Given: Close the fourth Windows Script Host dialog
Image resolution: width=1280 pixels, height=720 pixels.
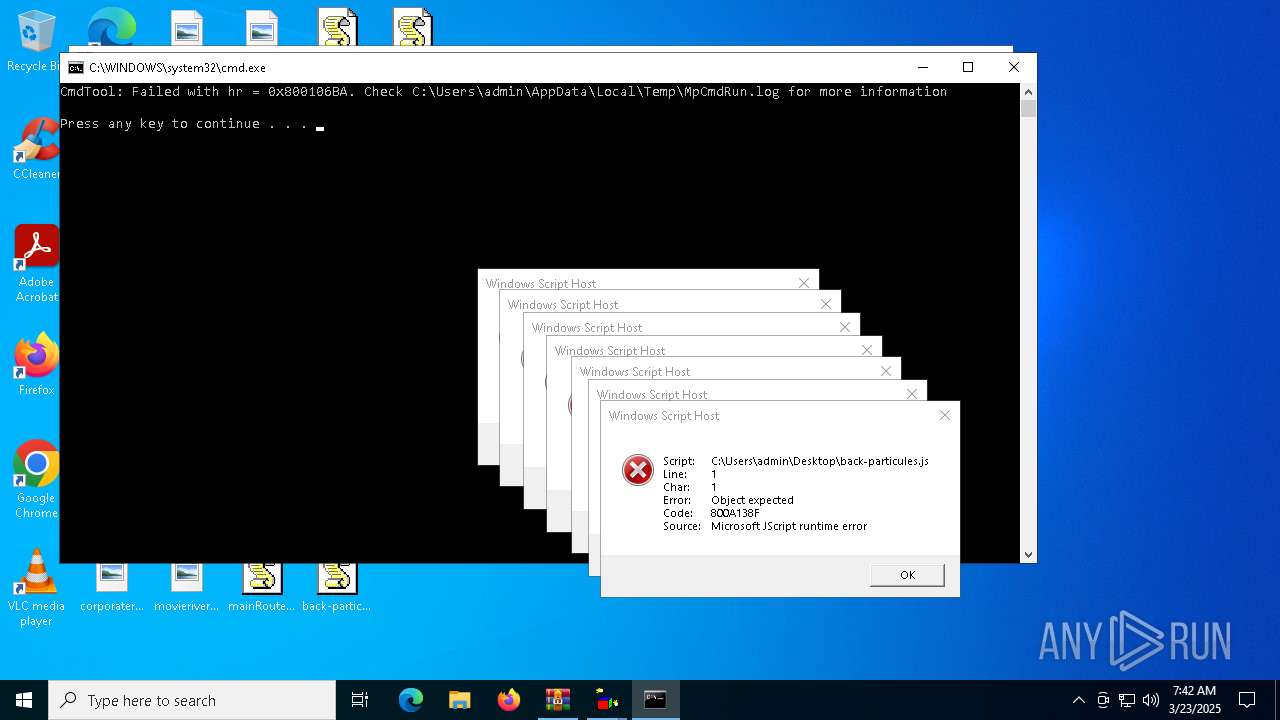Looking at the screenshot, I should pyautogui.click(x=867, y=350).
